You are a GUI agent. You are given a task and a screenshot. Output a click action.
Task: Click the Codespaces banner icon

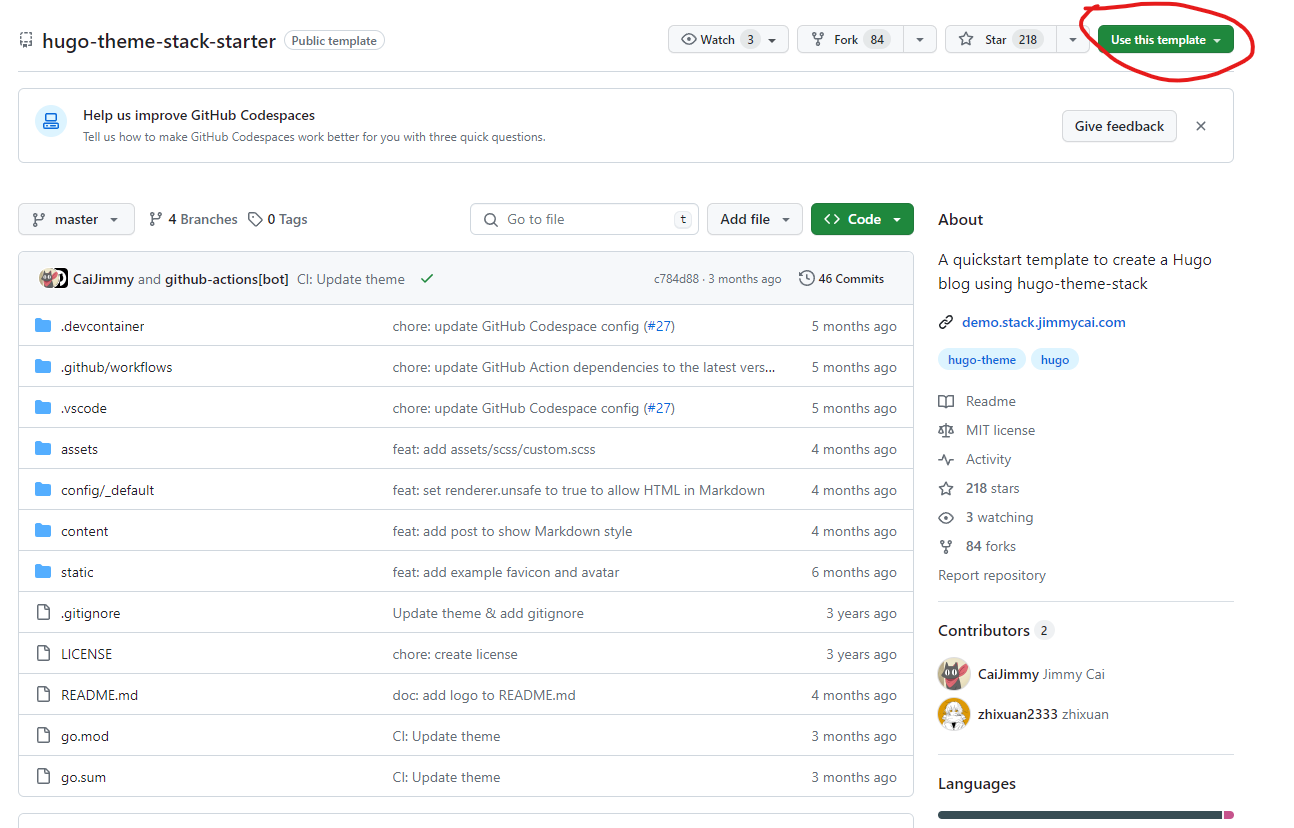tap(51, 122)
